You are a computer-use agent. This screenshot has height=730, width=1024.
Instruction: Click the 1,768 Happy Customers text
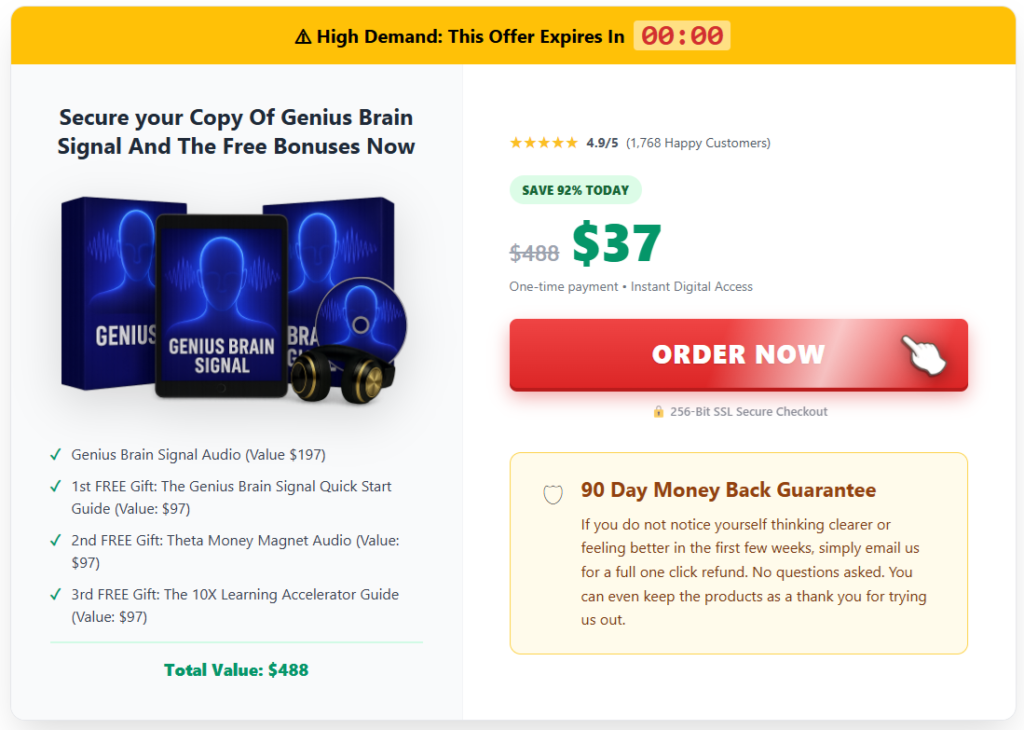coord(698,143)
